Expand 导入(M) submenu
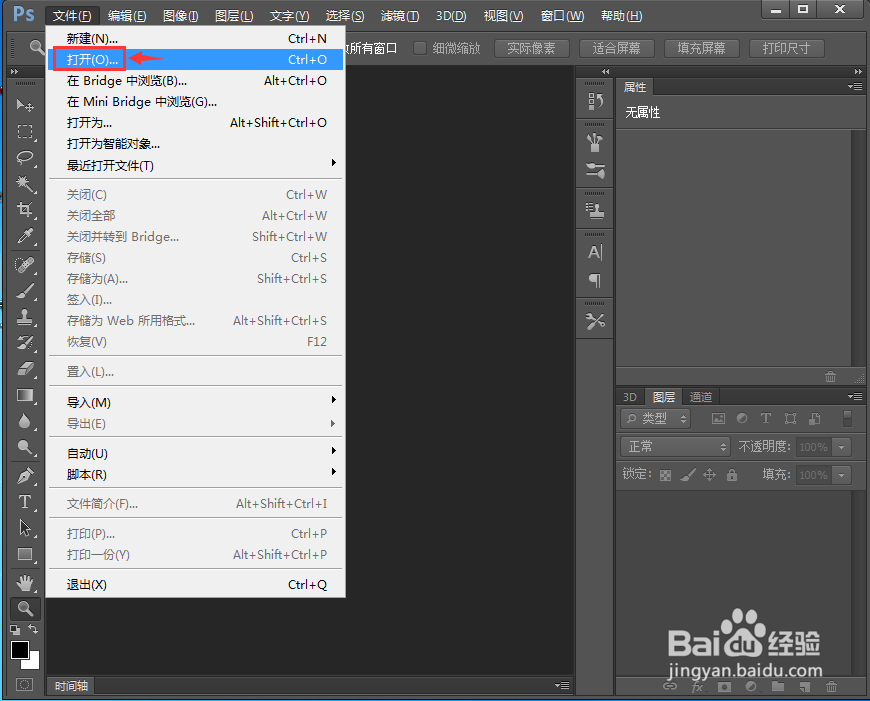The width and height of the screenshot is (870, 701). pos(195,402)
